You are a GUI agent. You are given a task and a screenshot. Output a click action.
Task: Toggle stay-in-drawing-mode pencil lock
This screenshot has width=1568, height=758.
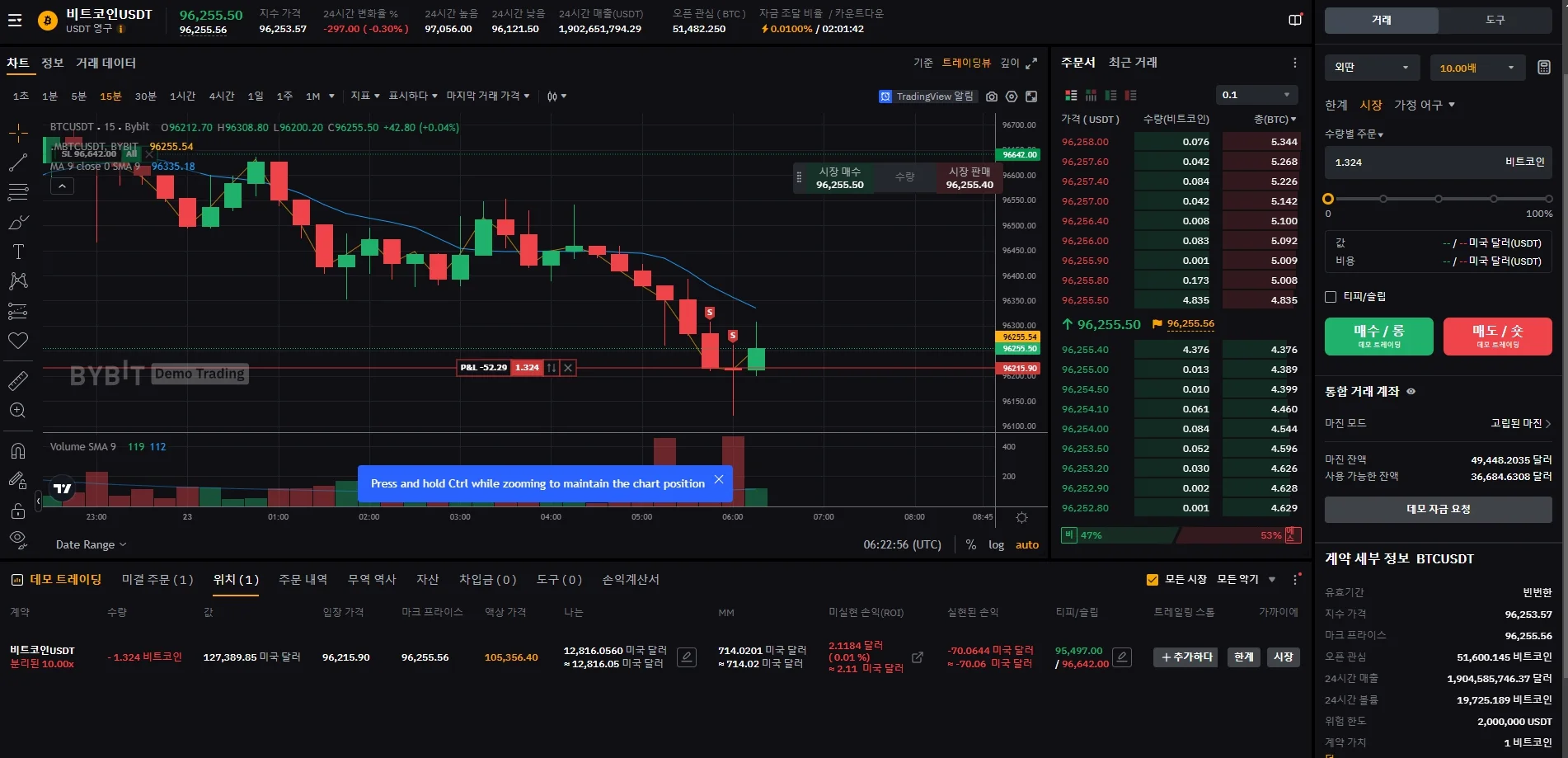18,480
